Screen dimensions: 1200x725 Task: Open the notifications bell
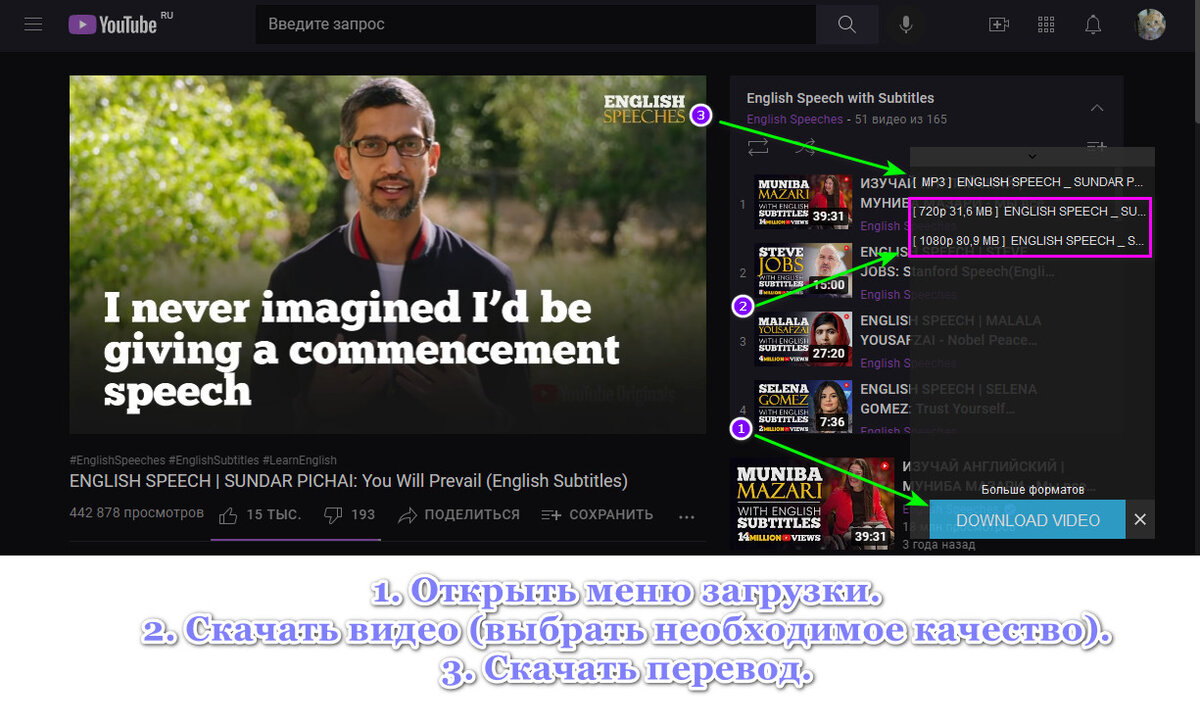(x=1094, y=24)
